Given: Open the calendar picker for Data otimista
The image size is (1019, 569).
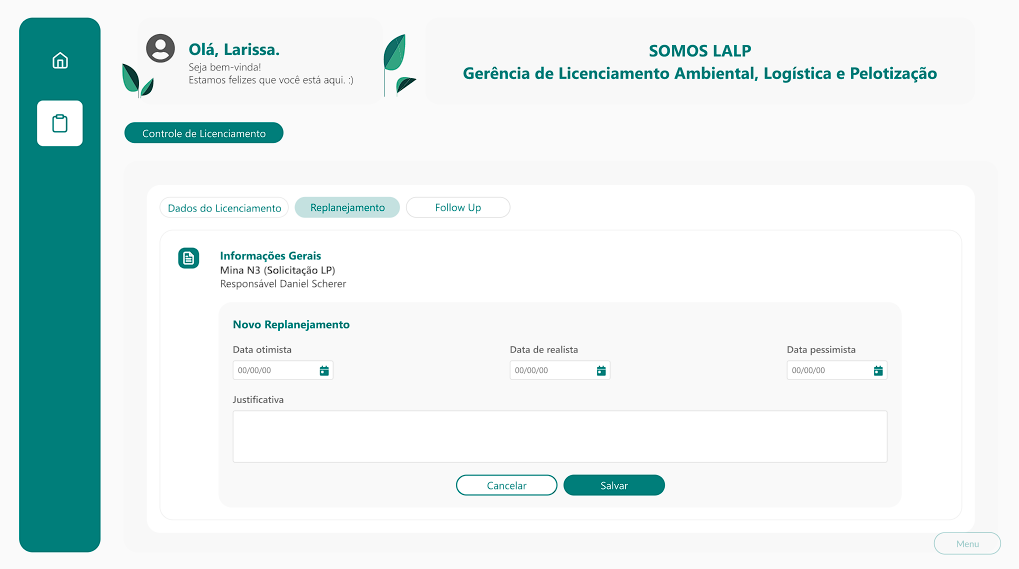Looking at the screenshot, I should [324, 370].
